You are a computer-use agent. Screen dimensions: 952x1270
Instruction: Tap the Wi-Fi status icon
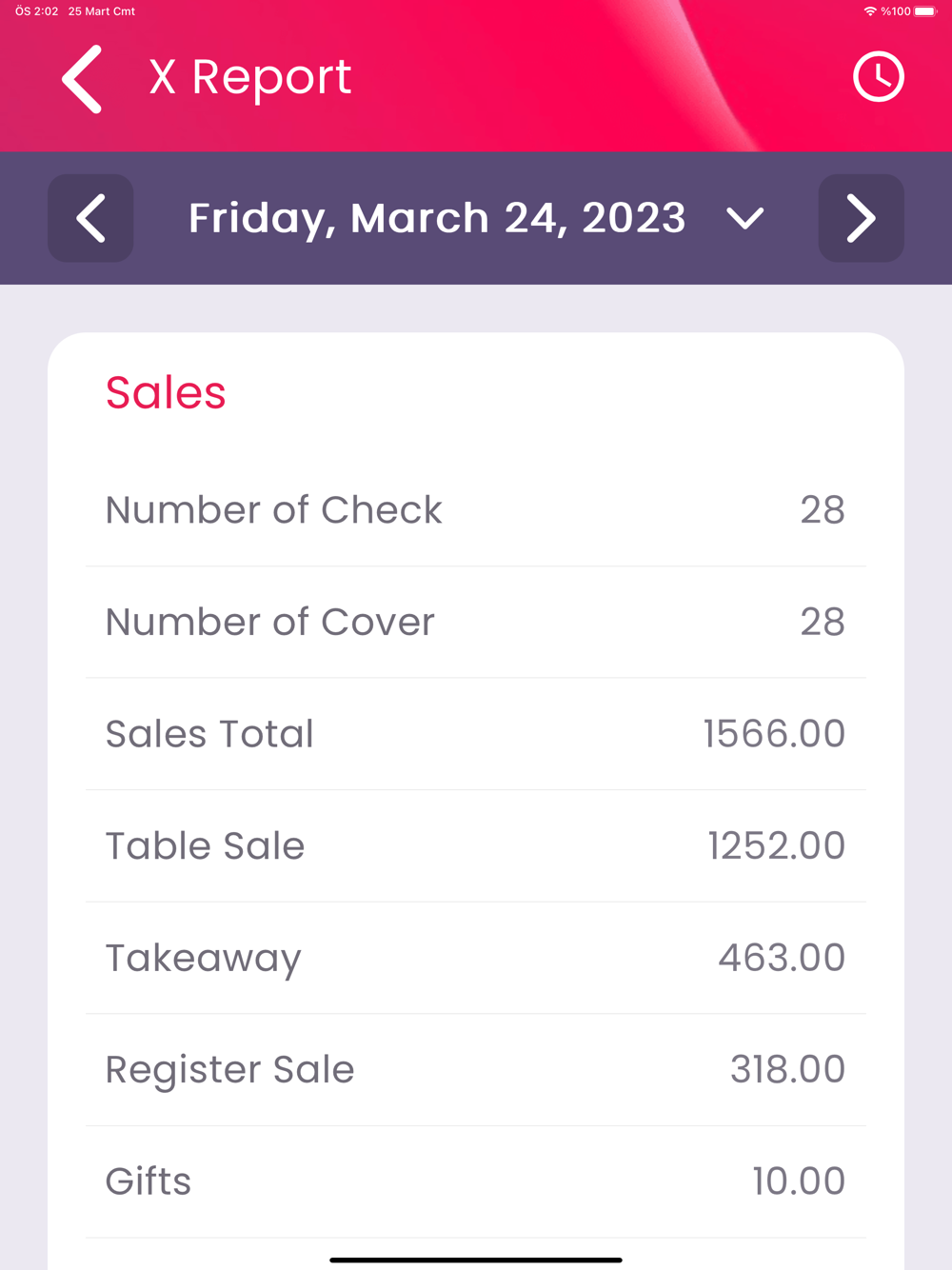[x=869, y=11]
